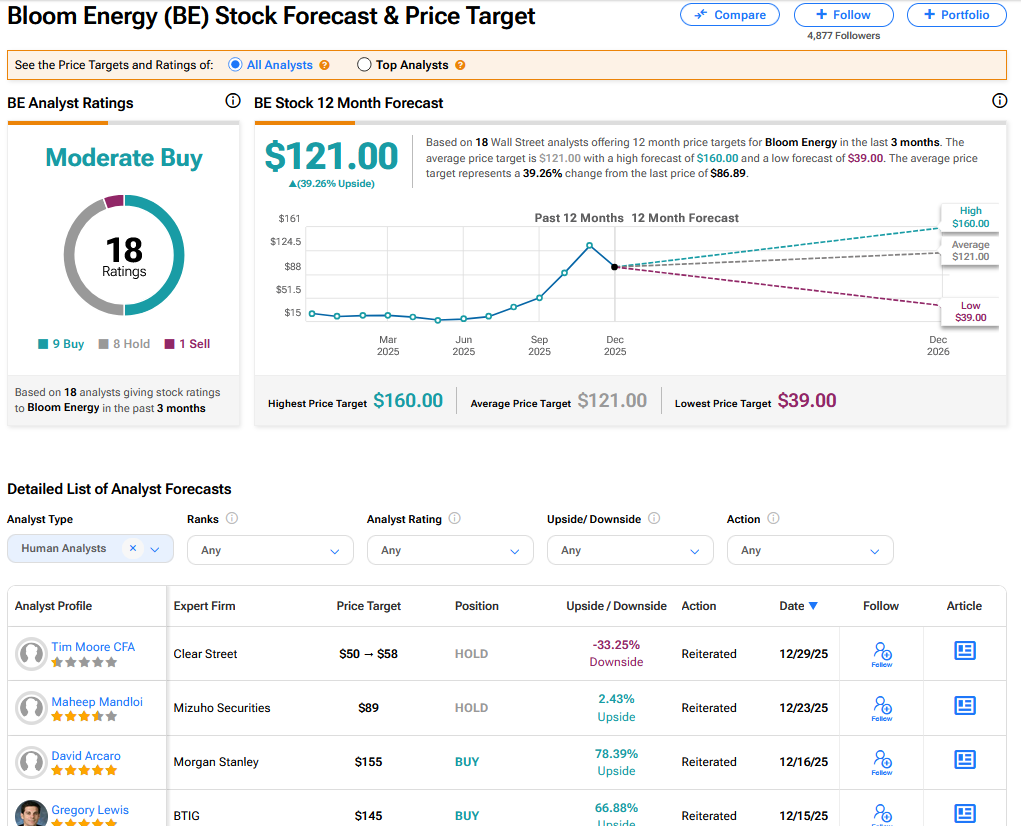Open the Action filter dropdown
The height and width of the screenshot is (826, 1021).
[810, 550]
